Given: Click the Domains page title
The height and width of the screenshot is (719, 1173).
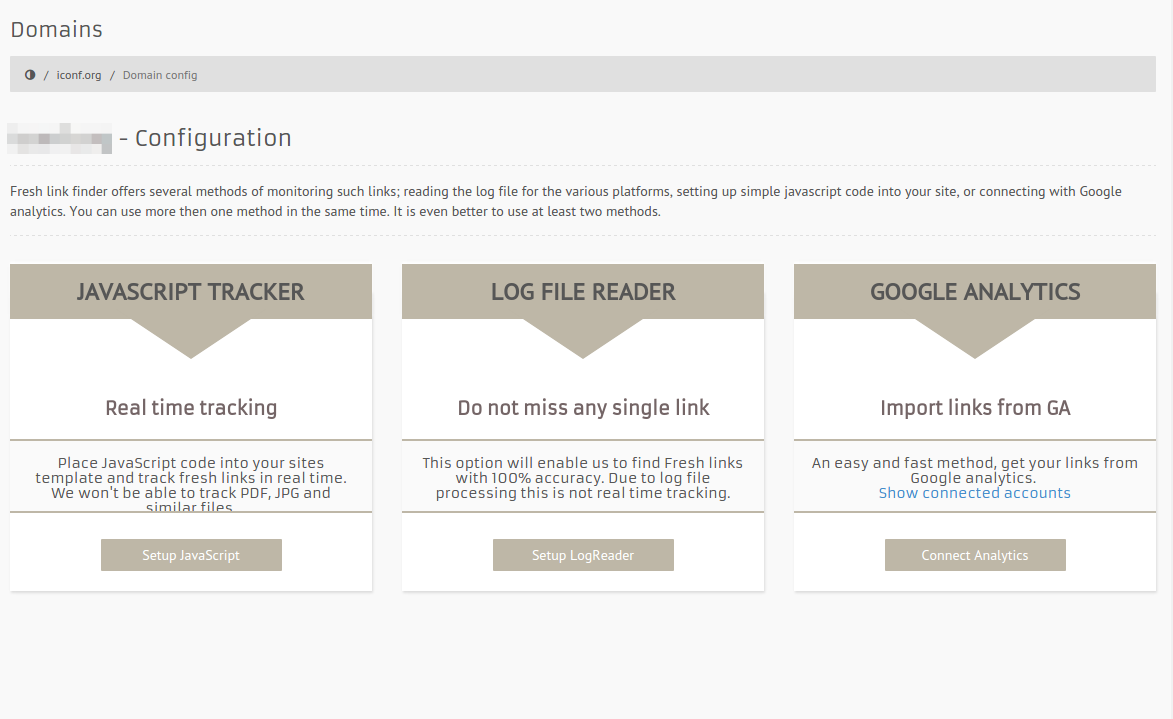Looking at the screenshot, I should coord(56,30).
